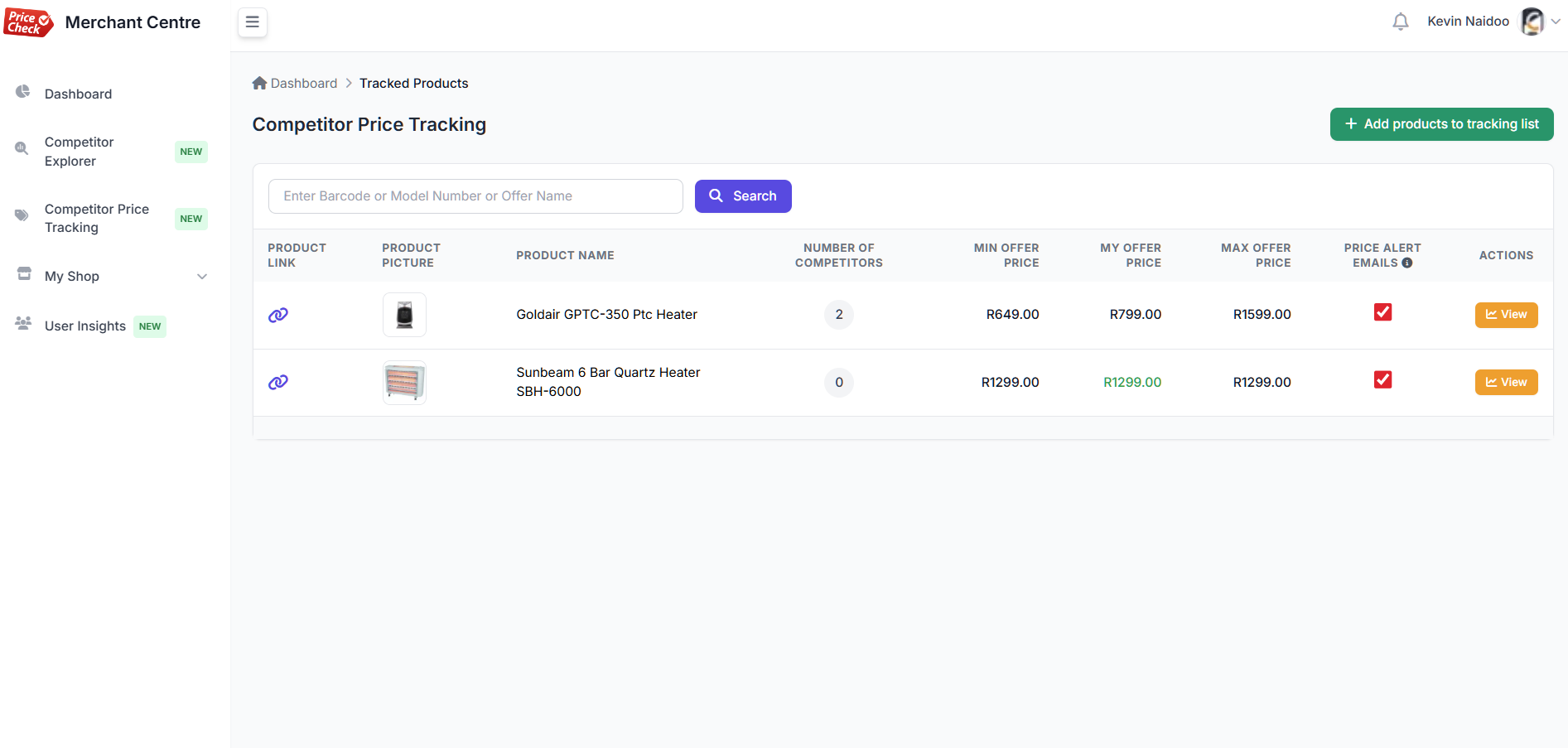Image resolution: width=1568 pixels, height=748 pixels.
Task: View tracking details for Goldair GPTC-350
Action: click(1506, 315)
